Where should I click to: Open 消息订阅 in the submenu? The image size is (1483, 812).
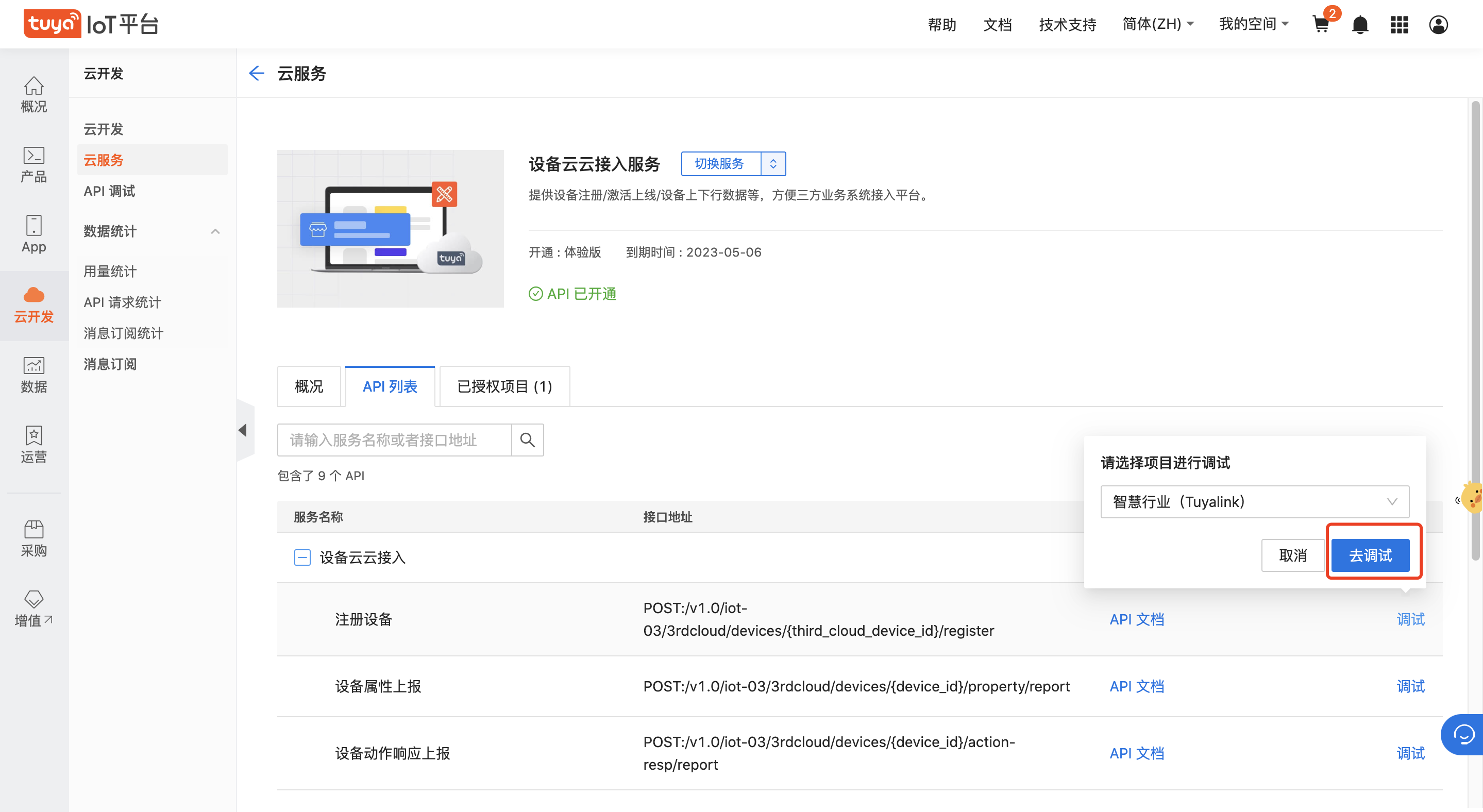[x=110, y=364]
